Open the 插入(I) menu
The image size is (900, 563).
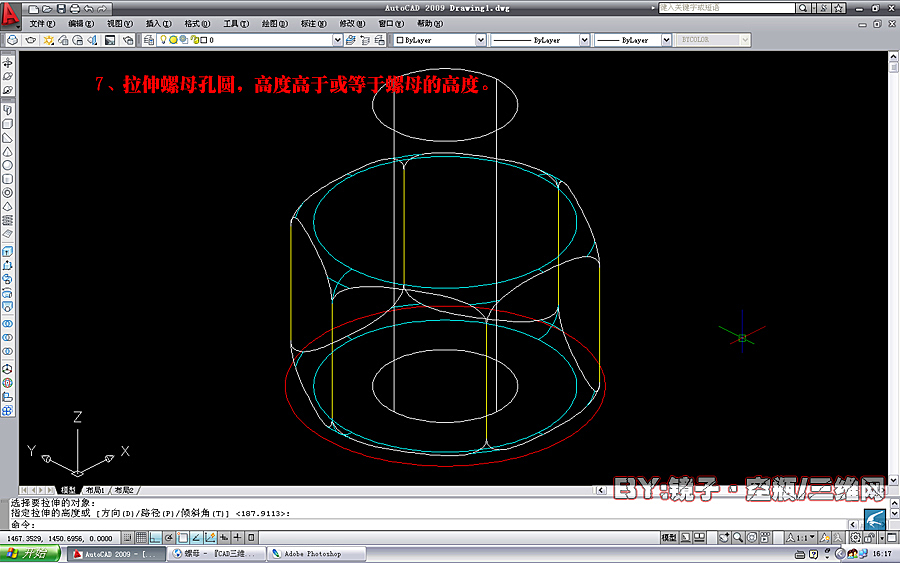point(158,24)
